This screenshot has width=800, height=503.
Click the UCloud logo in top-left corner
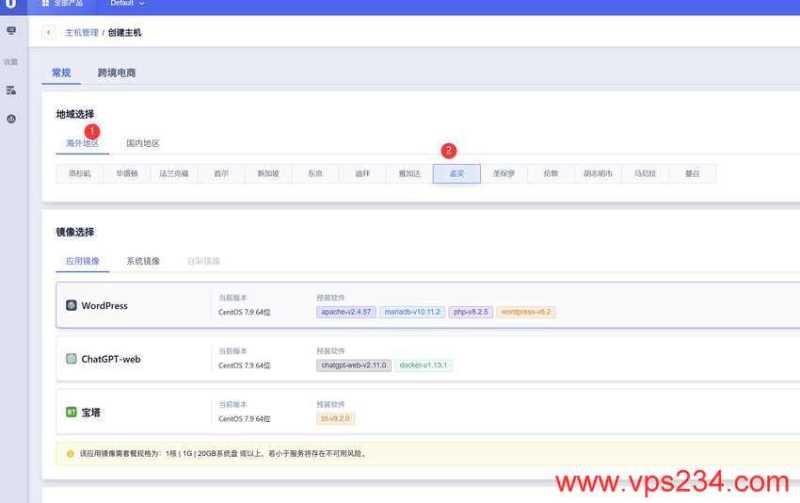10,4
